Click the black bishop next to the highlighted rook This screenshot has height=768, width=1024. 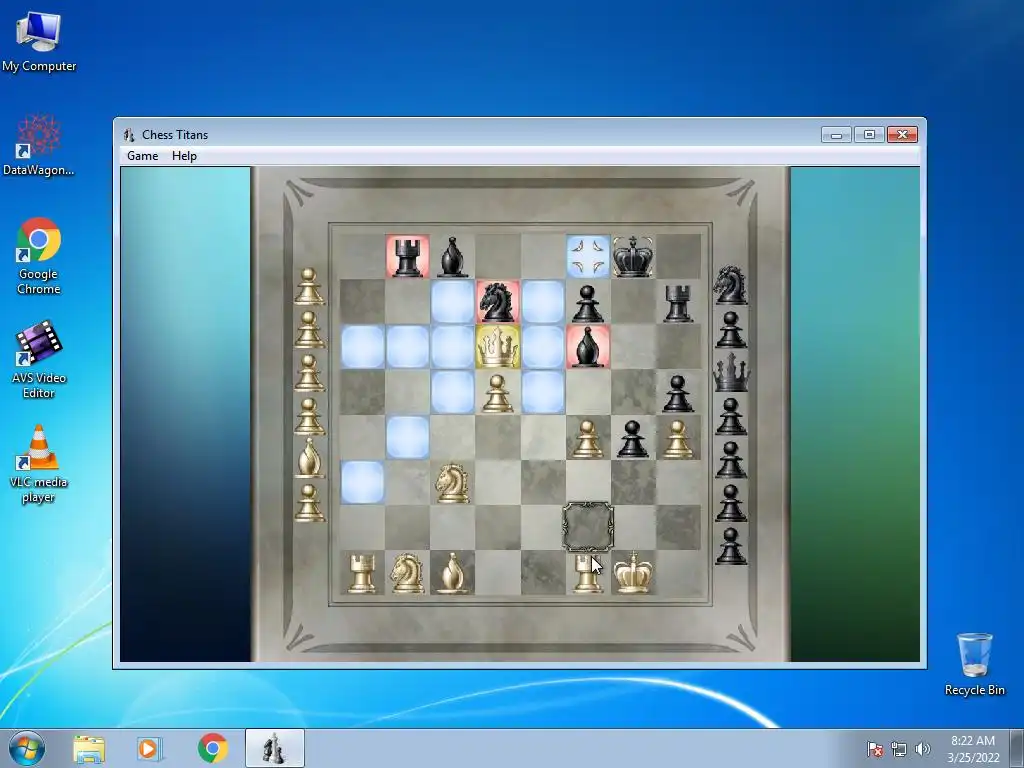453,257
